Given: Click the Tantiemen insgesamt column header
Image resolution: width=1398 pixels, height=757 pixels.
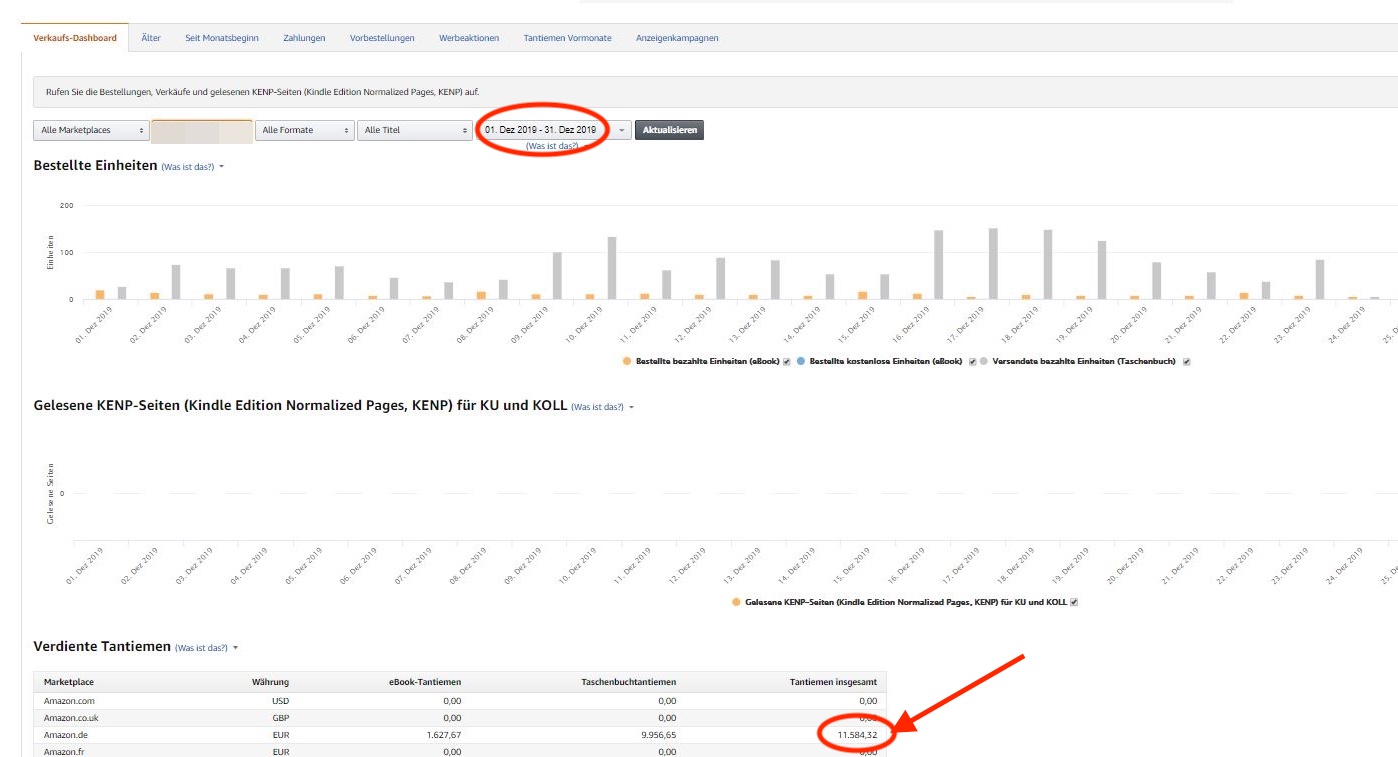Looking at the screenshot, I should (x=833, y=682).
